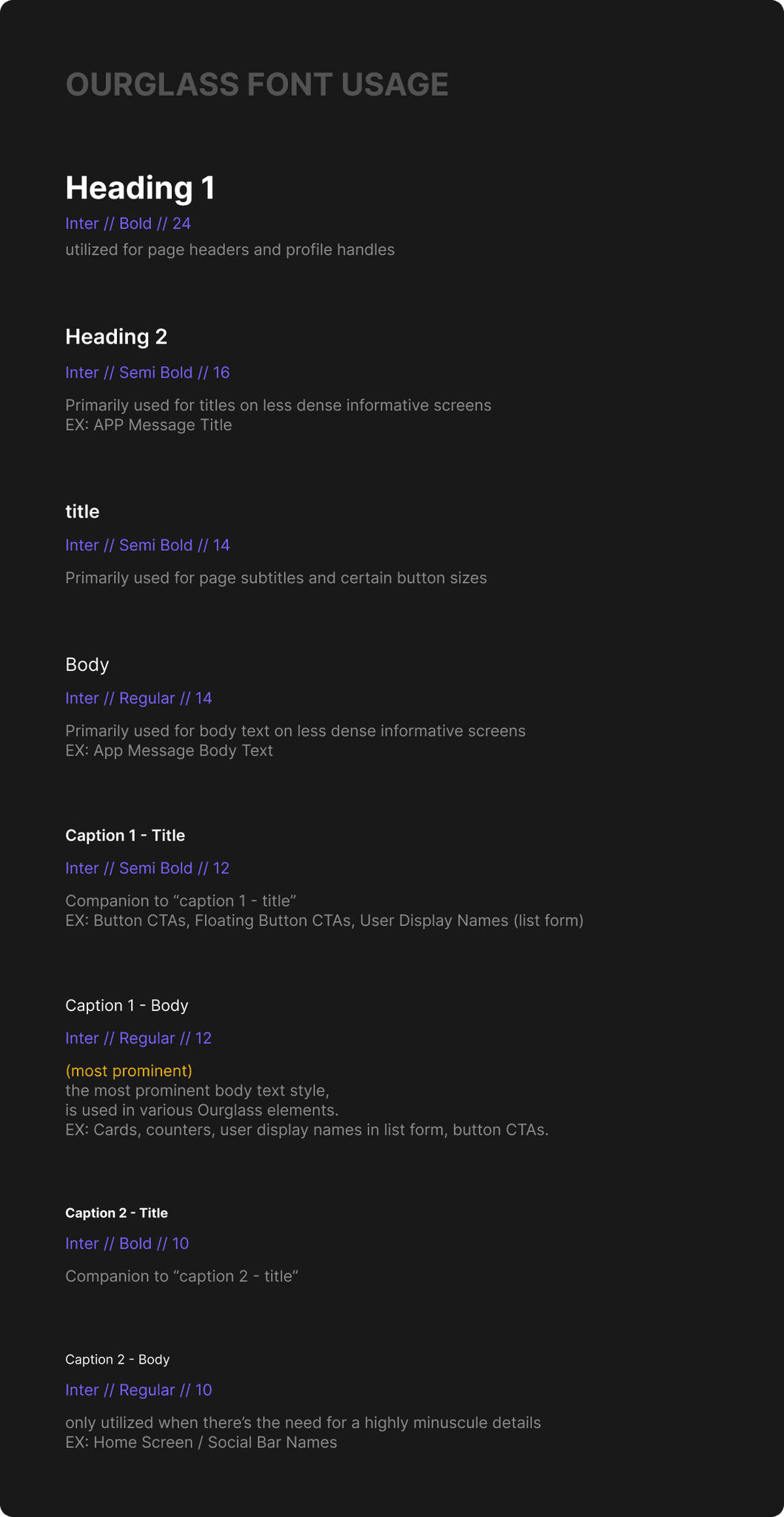Select the large Heading 1 sample text

[140, 188]
